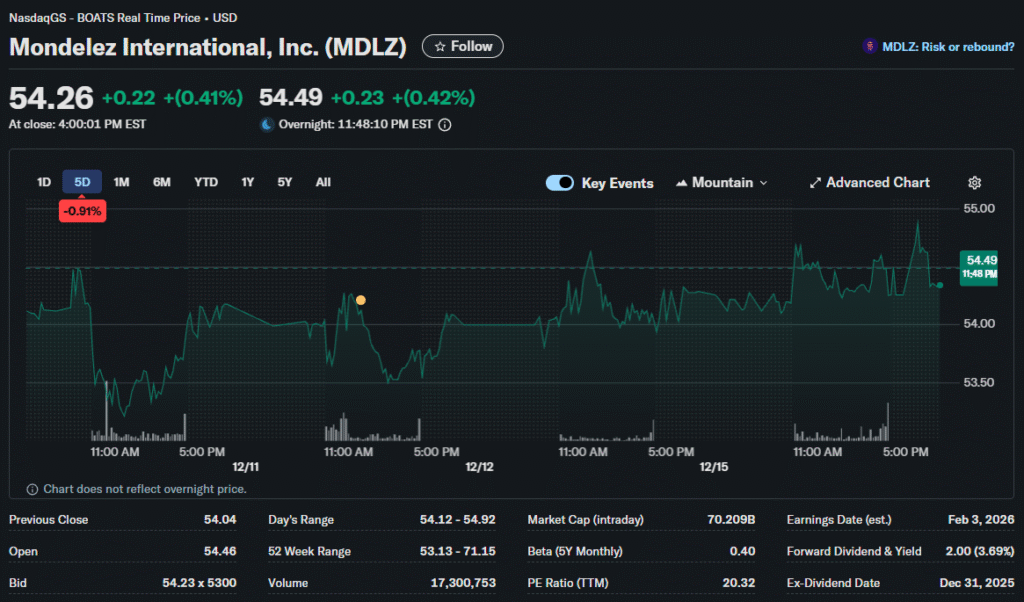Select the All time range

tap(323, 182)
